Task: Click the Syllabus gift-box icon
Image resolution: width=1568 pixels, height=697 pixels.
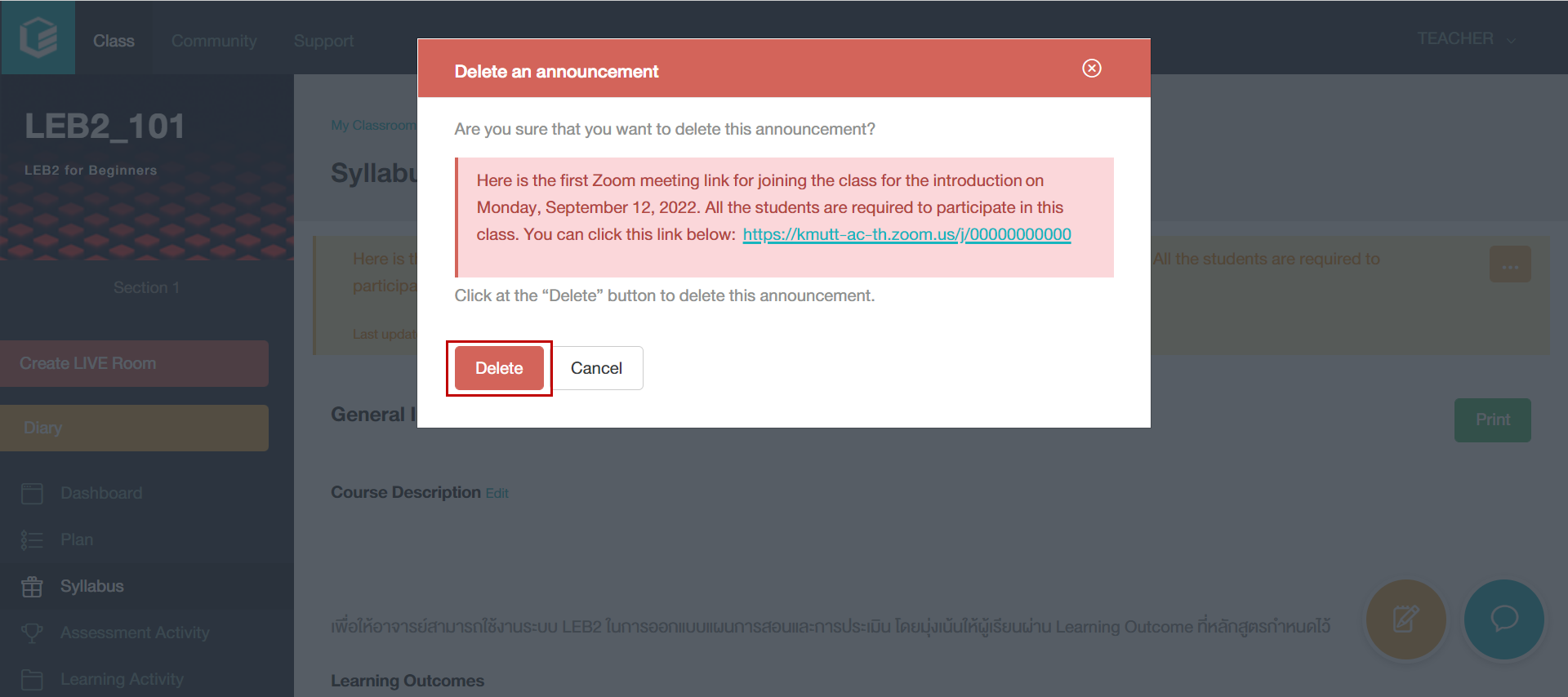Action: (32, 586)
